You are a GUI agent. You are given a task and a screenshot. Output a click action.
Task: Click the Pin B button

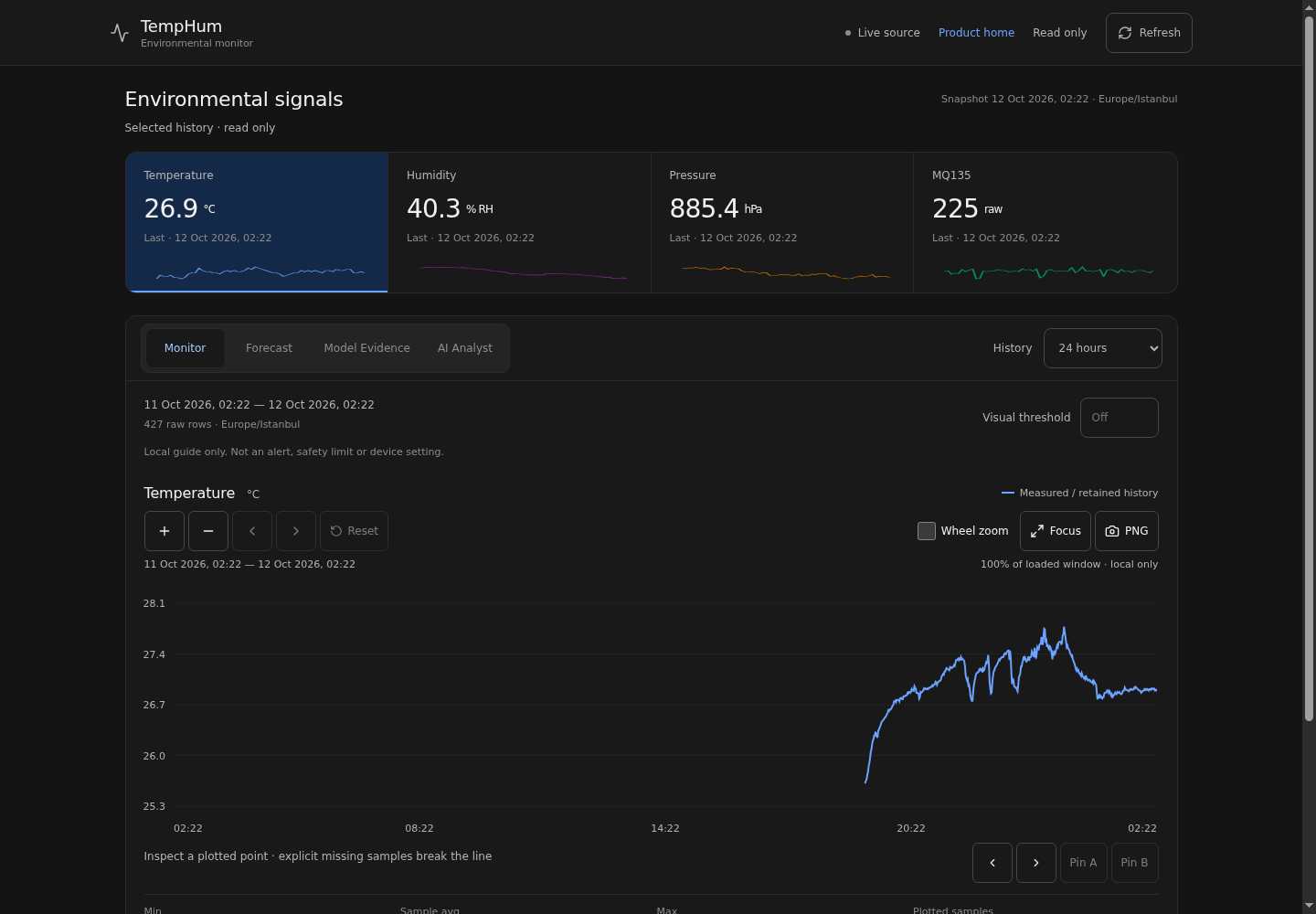tap(1134, 863)
